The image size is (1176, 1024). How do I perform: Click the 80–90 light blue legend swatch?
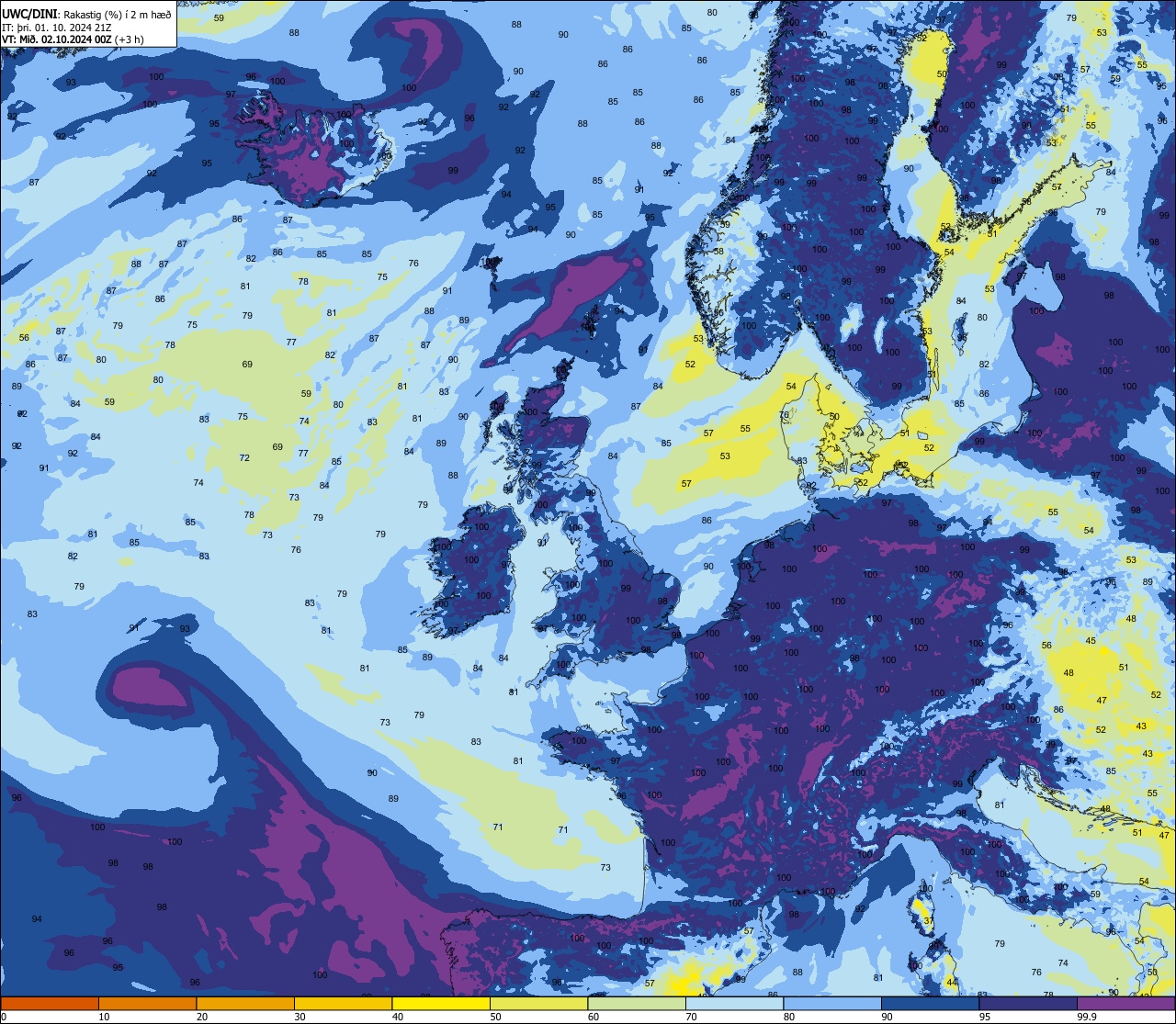click(x=832, y=1004)
